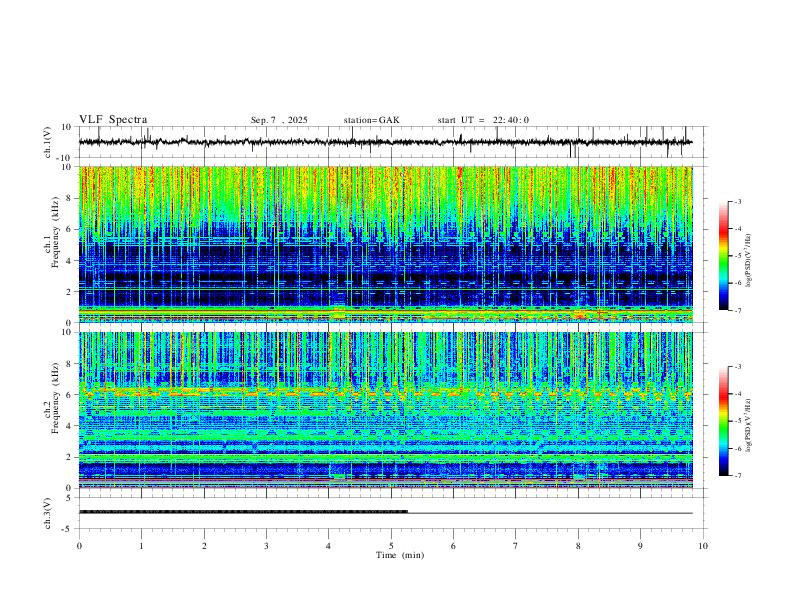Click time axis tick label "6"
The width and height of the screenshot is (792, 612).
[x=454, y=546]
